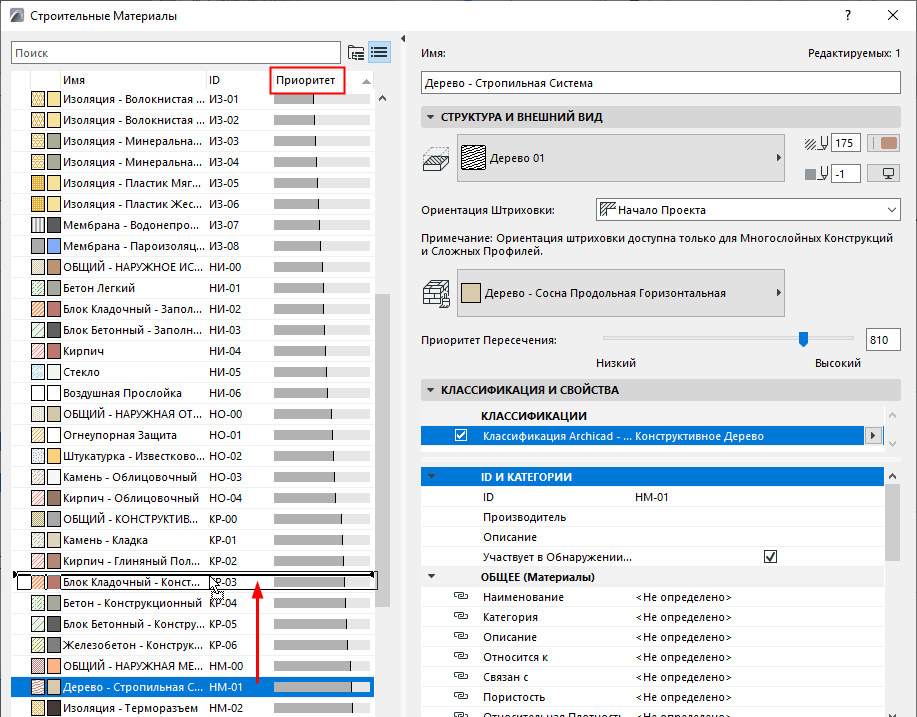
Task: Click the ID value НМ-01
Action: click(x=651, y=497)
